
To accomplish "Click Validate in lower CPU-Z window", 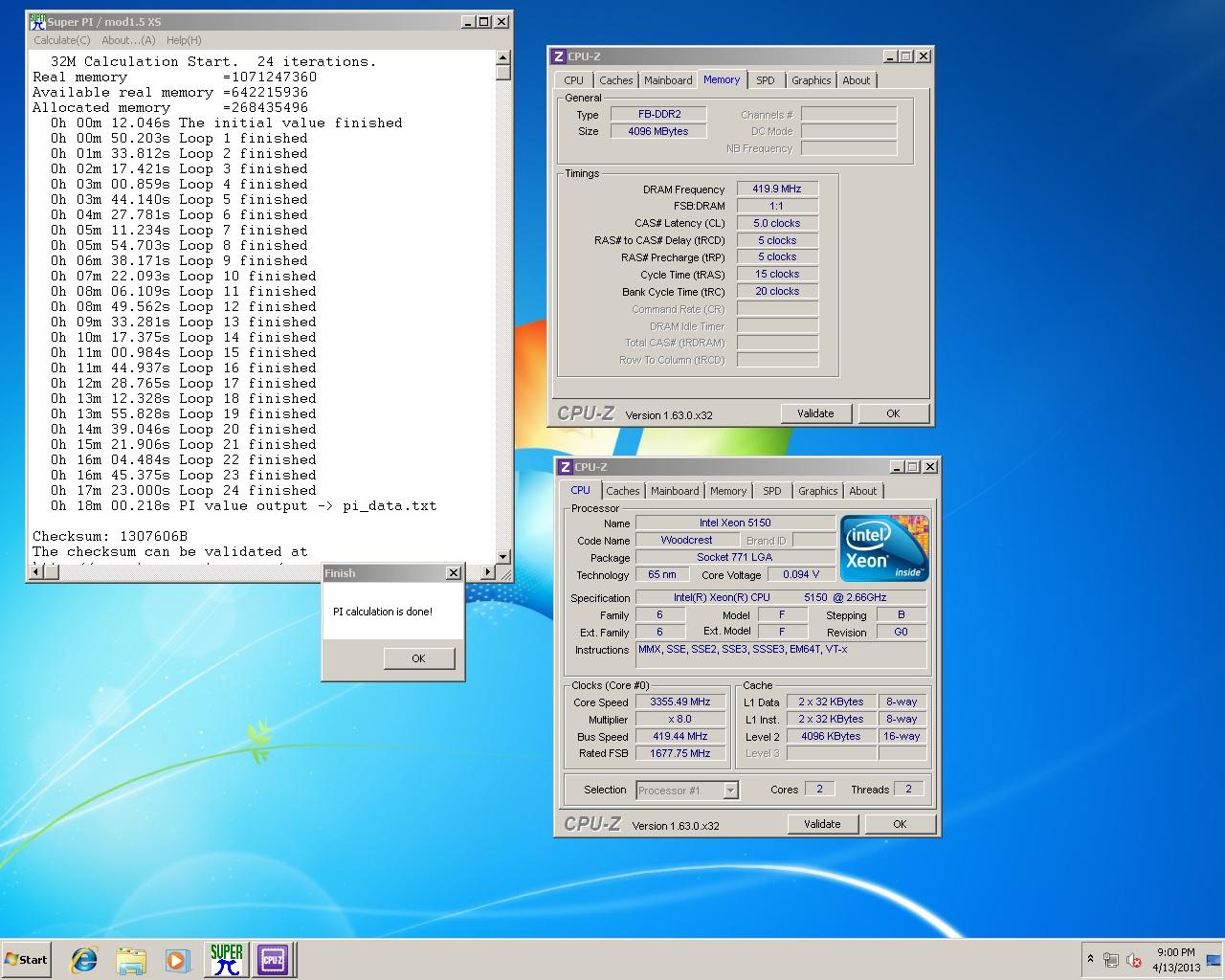I will (822, 824).
